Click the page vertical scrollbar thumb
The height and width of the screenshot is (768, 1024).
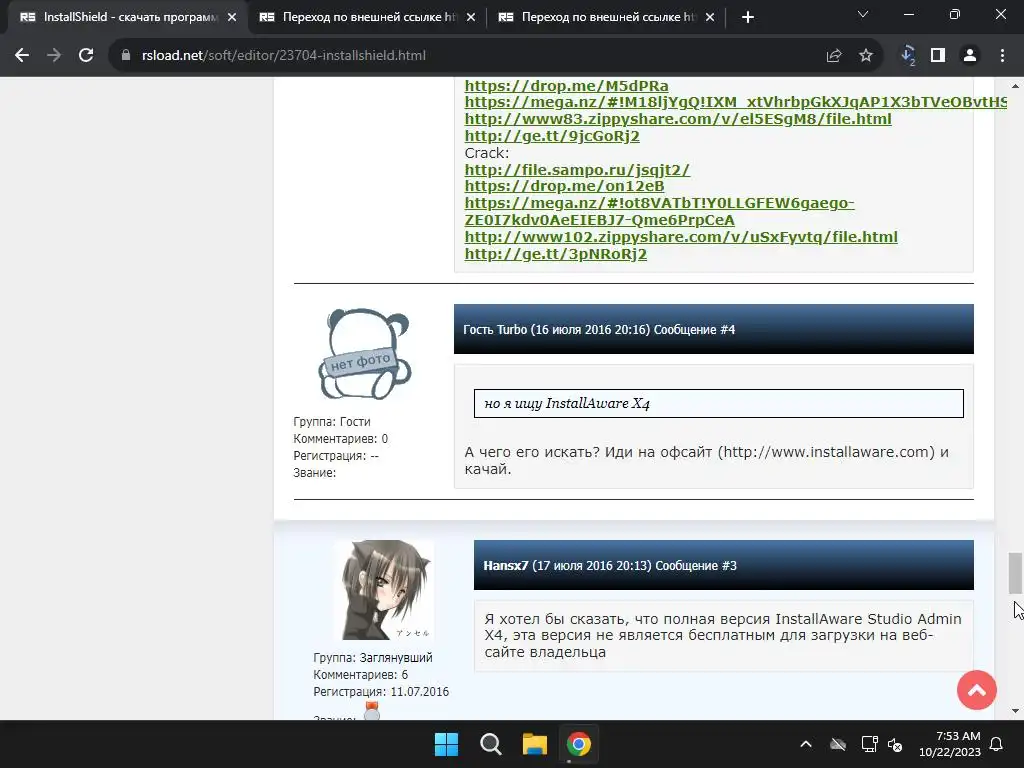click(x=1015, y=573)
